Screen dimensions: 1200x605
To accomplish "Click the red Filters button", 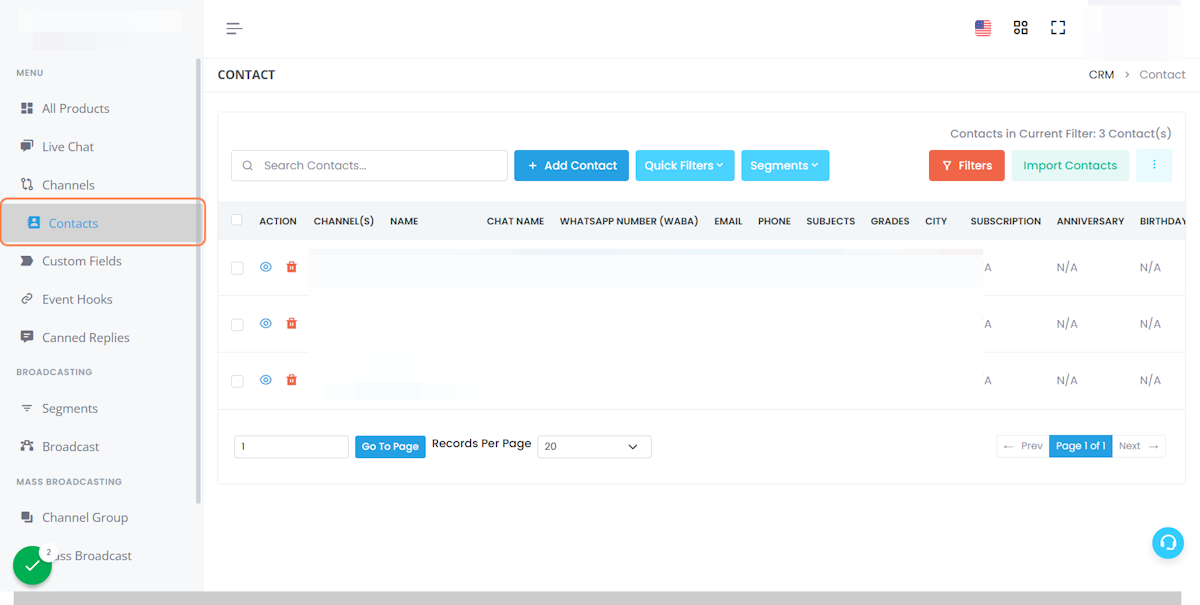I will 967,165.
